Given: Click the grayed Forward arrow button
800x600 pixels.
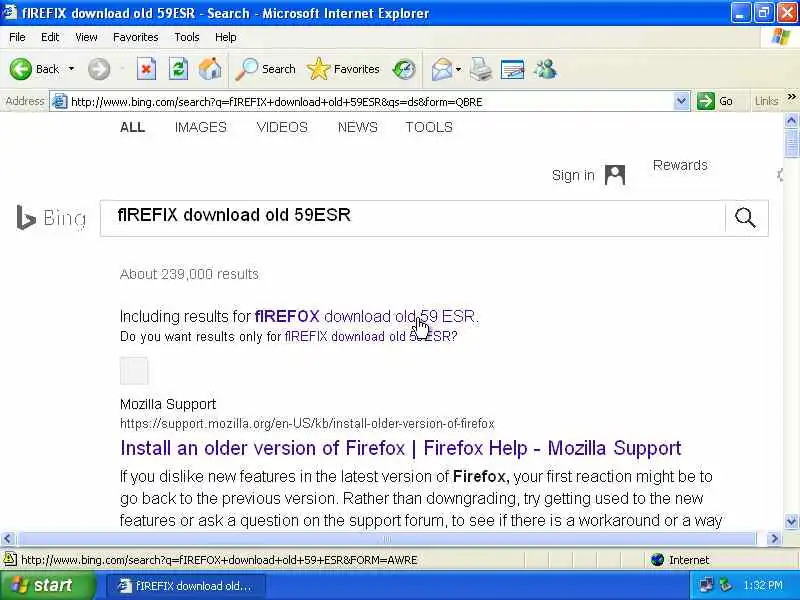Looking at the screenshot, I should point(98,69).
